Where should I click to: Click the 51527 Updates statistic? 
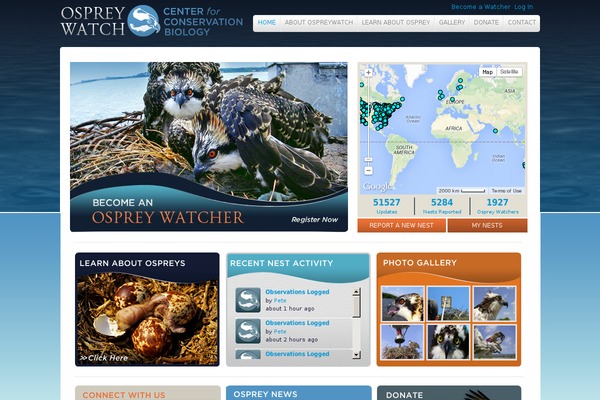click(386, 206)
